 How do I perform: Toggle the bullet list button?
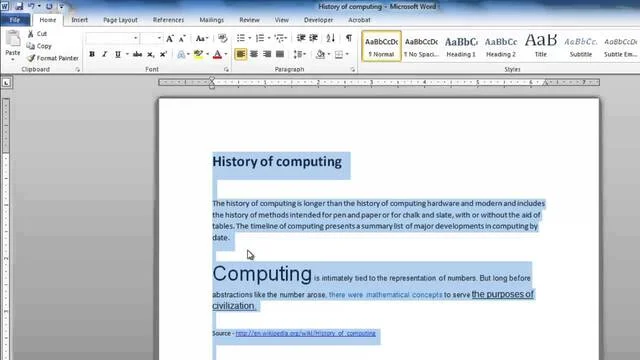tap(241, 38)
